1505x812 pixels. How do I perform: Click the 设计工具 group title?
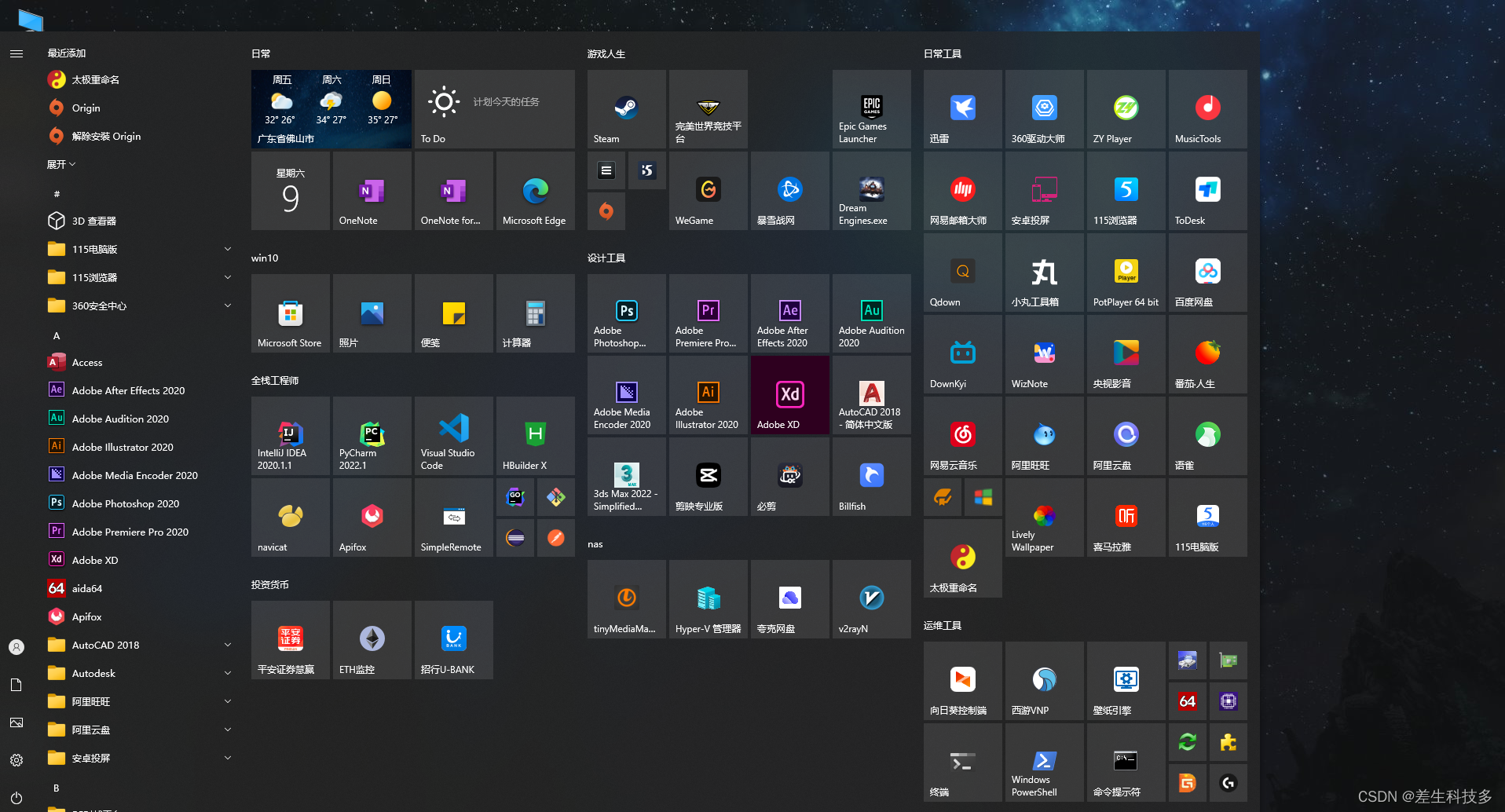[606, 258]
